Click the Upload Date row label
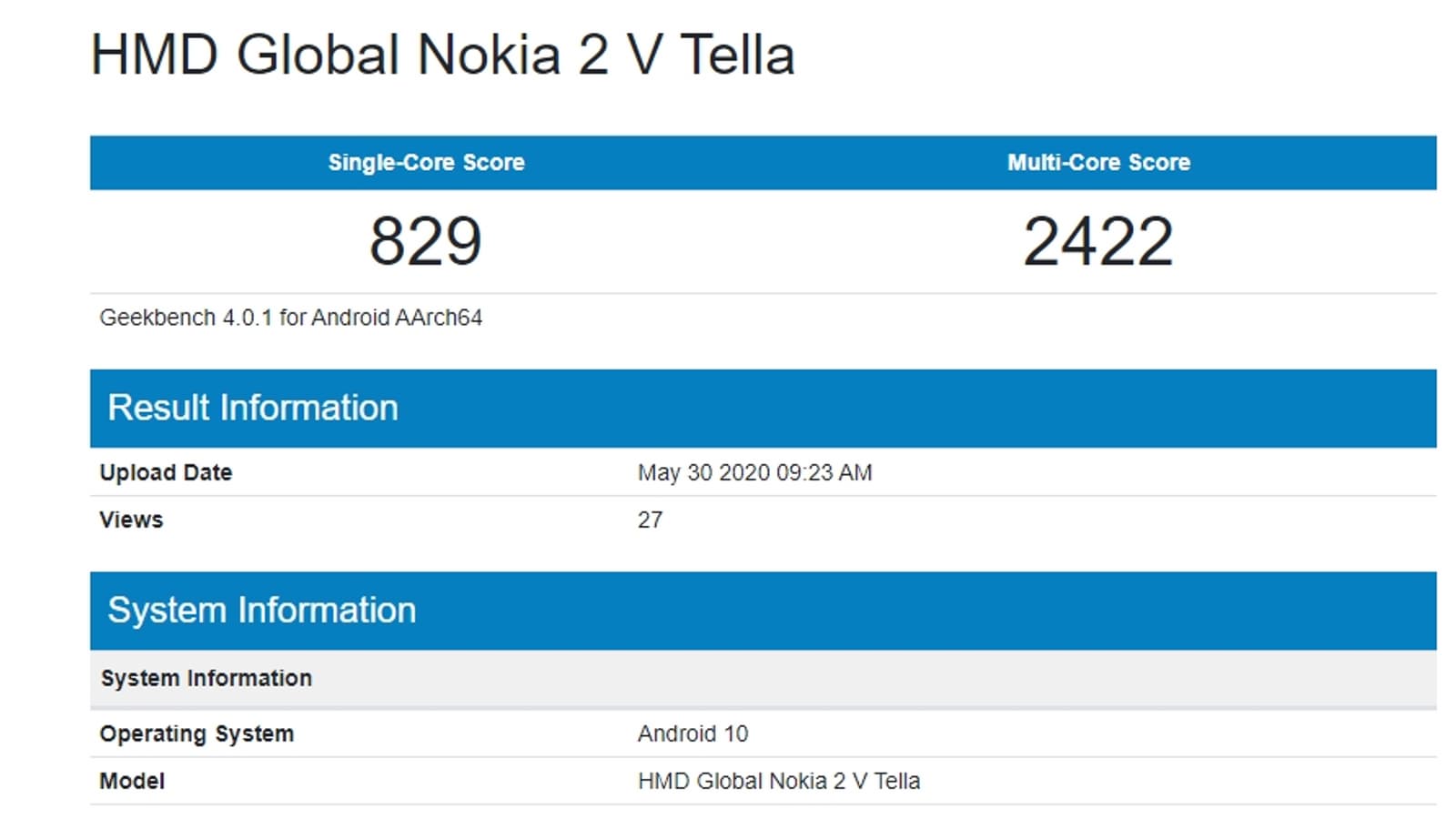1456x819 pixels. 166,472
